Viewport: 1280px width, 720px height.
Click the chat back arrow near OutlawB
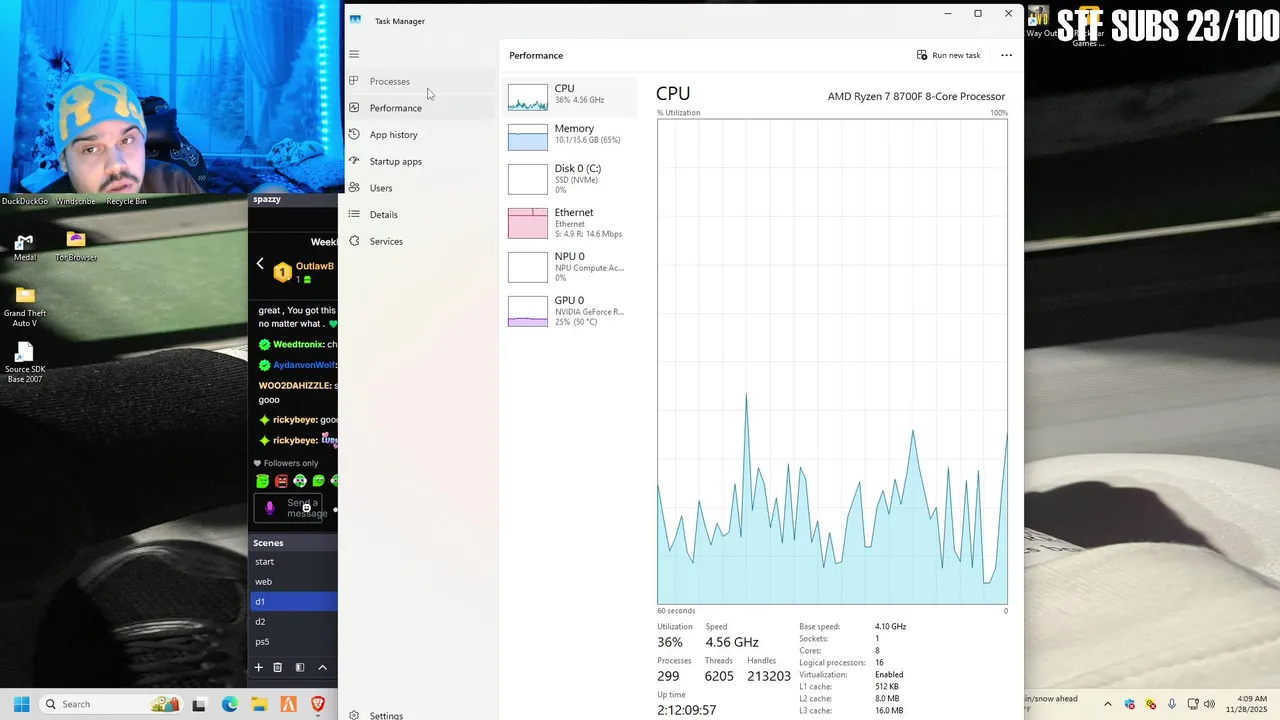click(260, 264)
